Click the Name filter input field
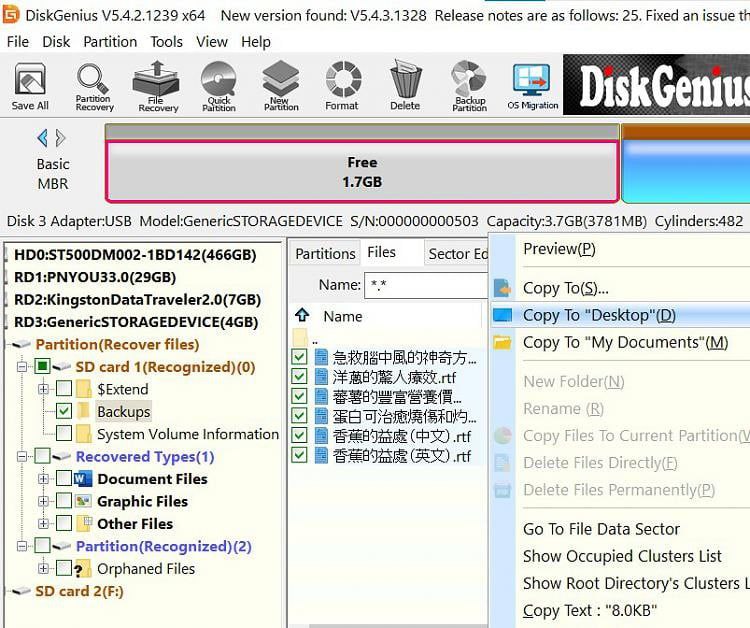750x628 pixels. pos(426,285)
